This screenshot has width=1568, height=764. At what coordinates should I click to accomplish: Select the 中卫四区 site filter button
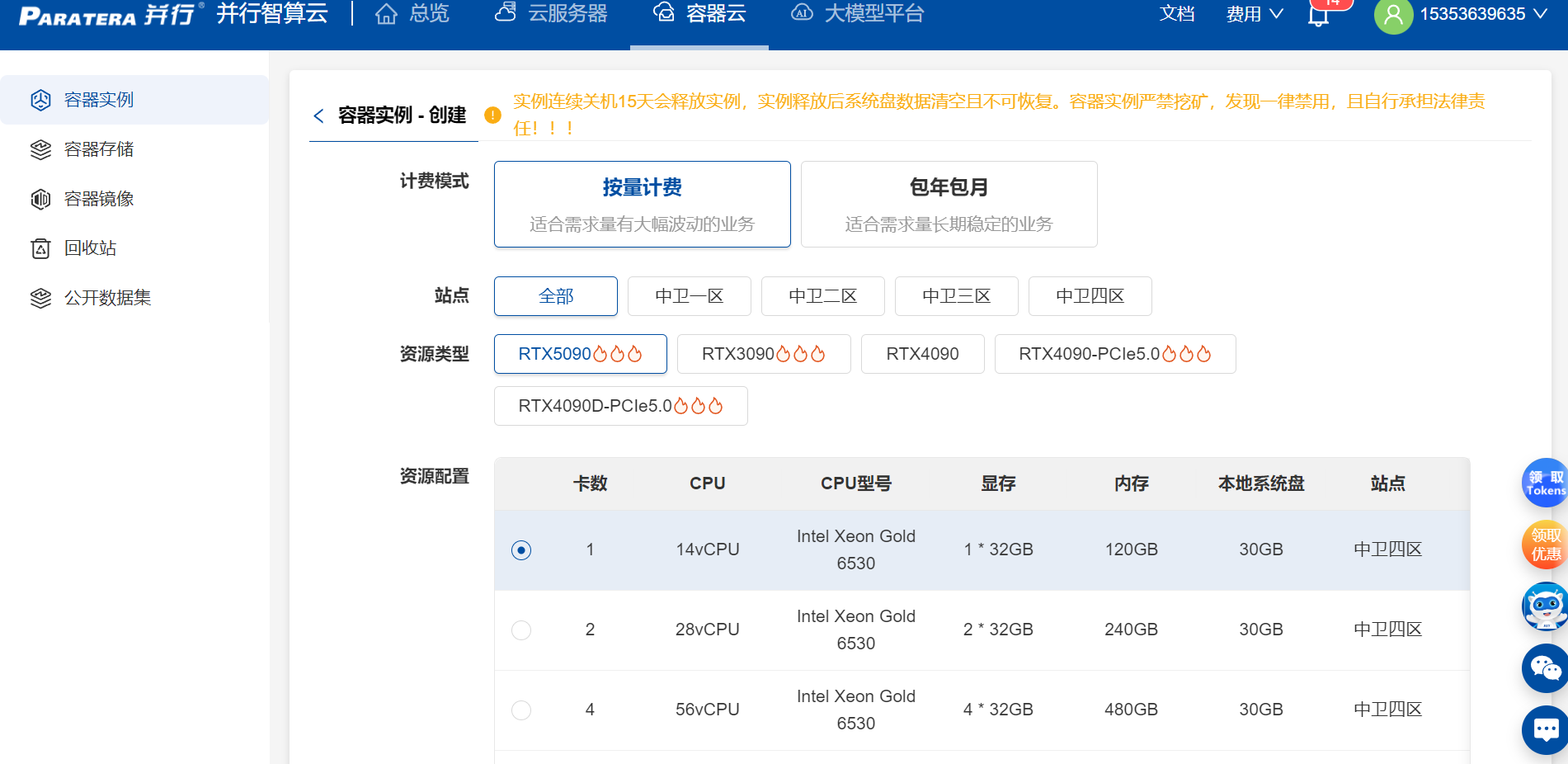coord(1090,296)
